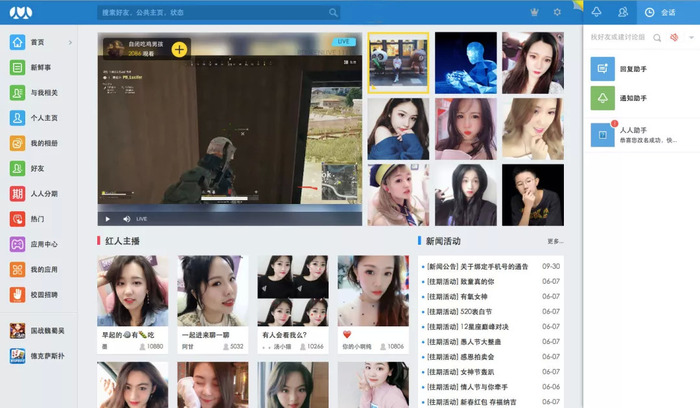
Task: Open the 个人主页 profile sidebar icon
Action: coord(17,118)
